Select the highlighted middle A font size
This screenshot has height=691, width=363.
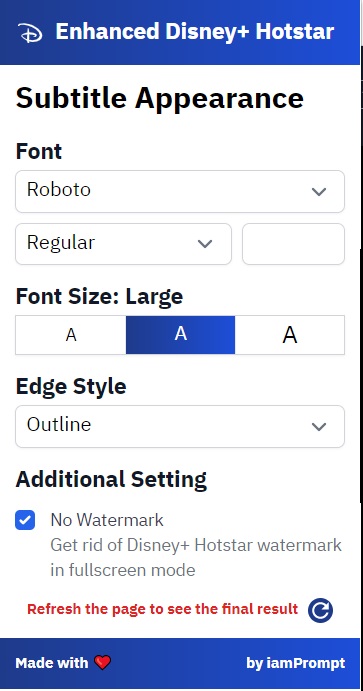181,335
